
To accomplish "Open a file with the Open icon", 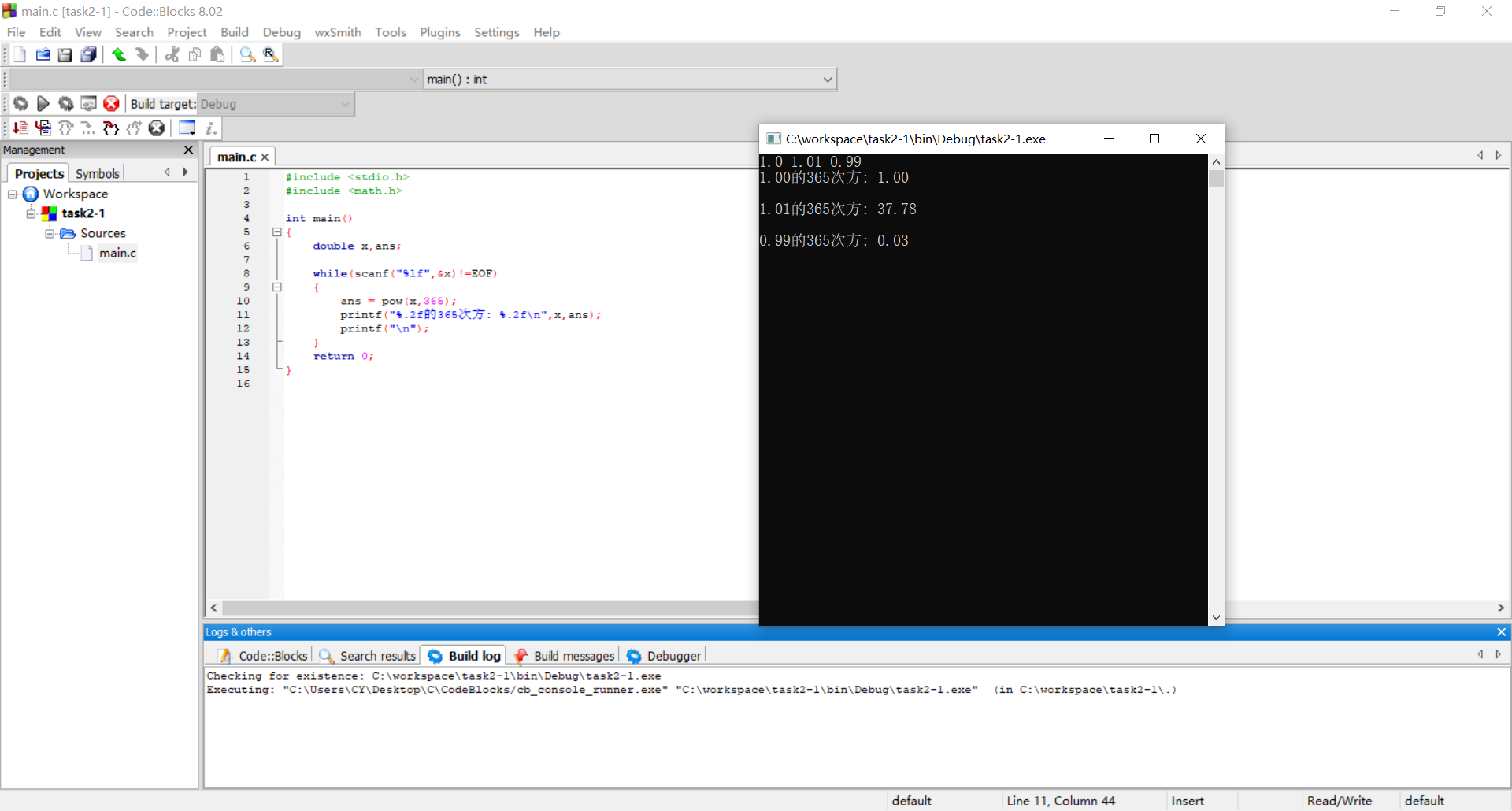I will pyautogui.click(x=43, y=54).
